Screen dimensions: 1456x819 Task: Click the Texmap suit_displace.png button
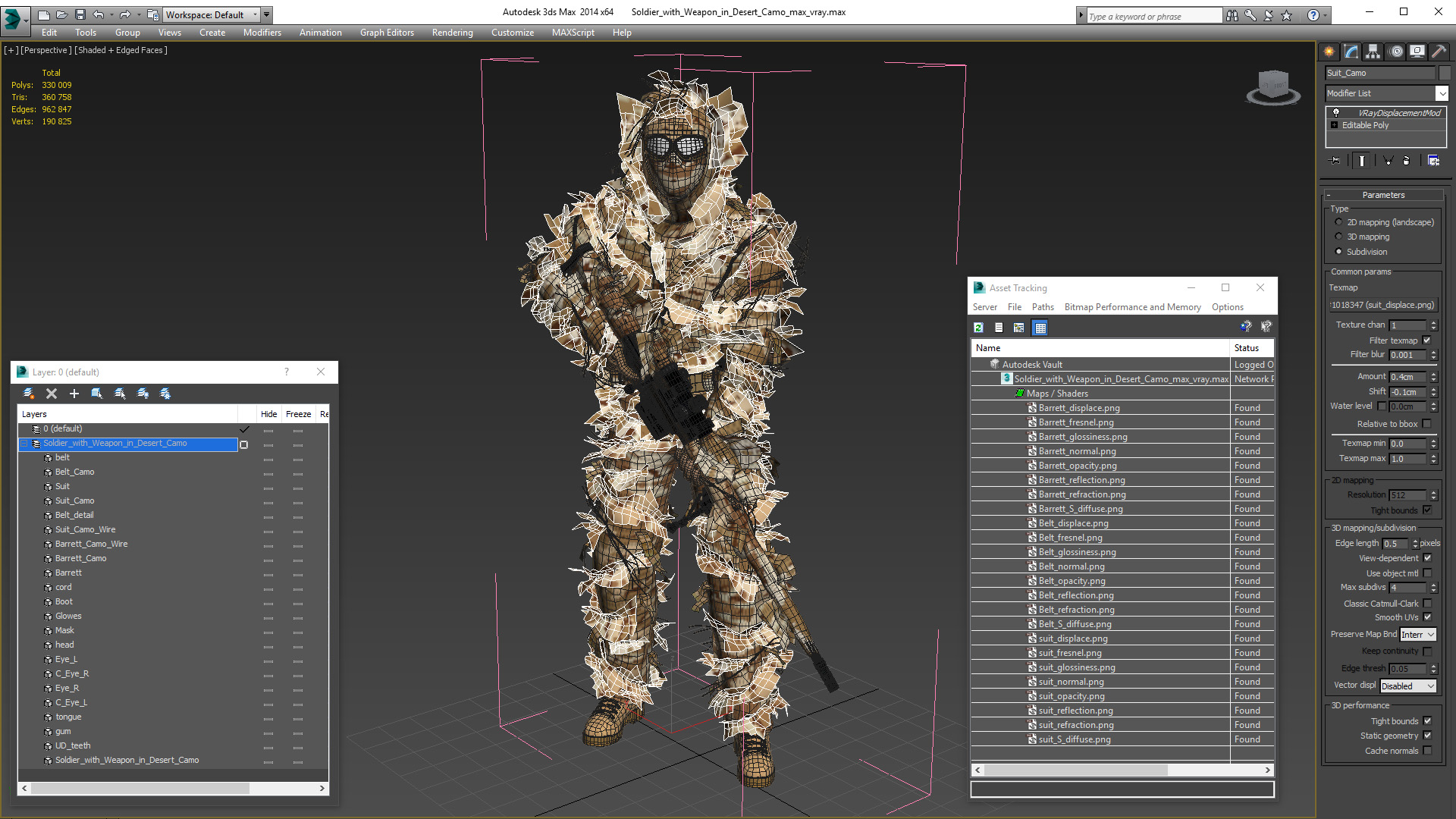(x=1383, y=305)
